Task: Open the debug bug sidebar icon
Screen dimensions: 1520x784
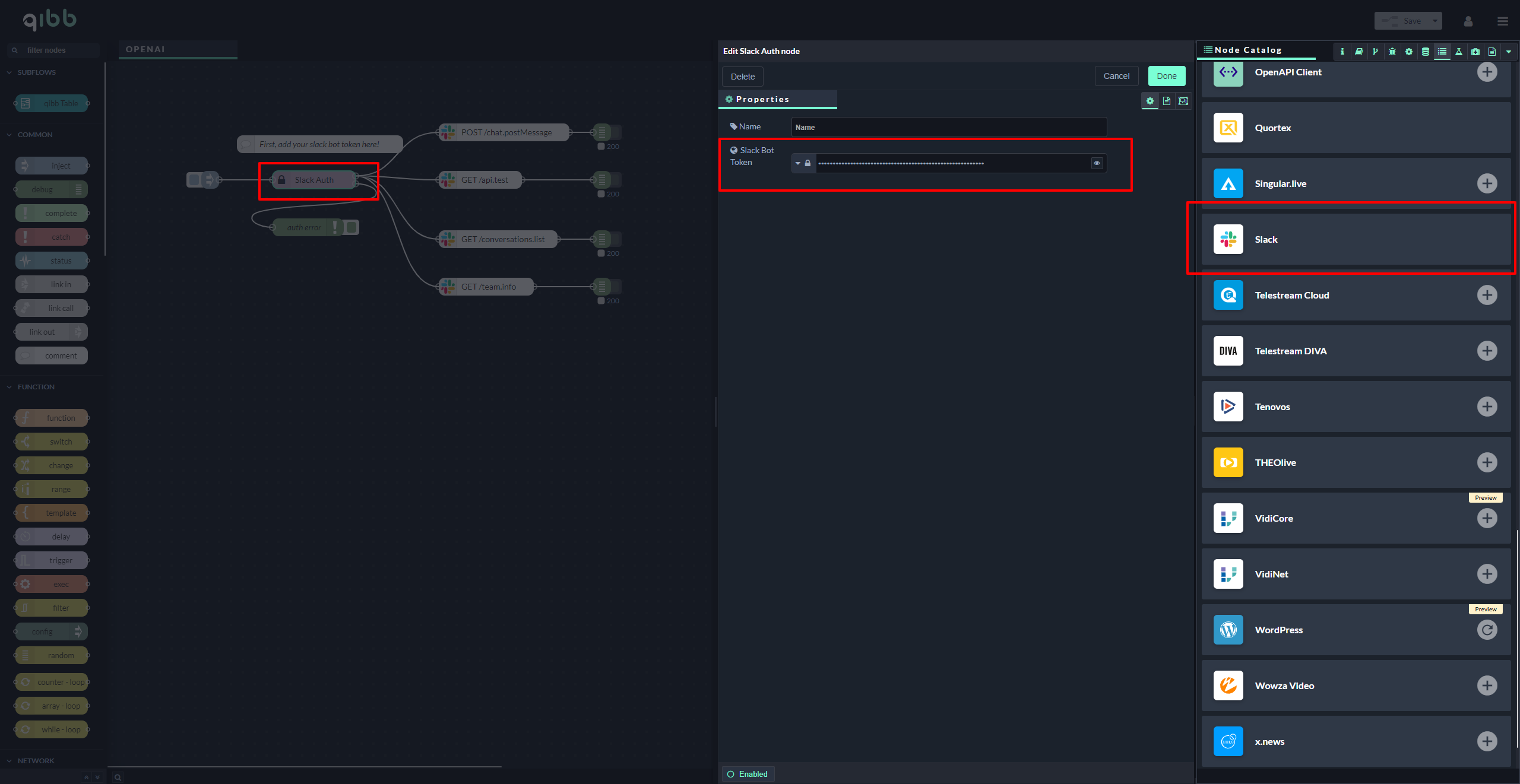Action: (1392, 52)
